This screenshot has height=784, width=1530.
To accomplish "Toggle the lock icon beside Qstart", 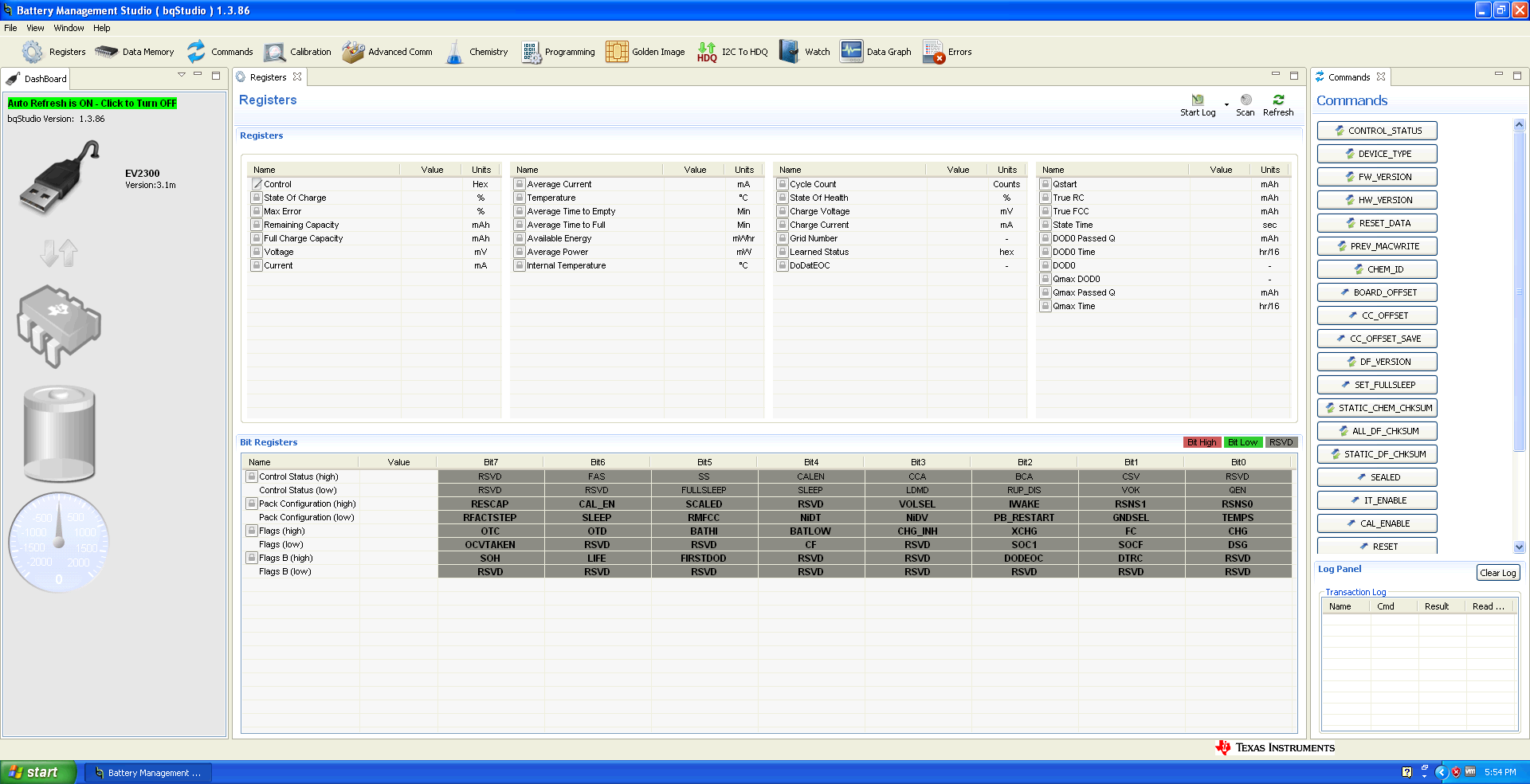I will pyautogui.click(x=1045, y=184).
